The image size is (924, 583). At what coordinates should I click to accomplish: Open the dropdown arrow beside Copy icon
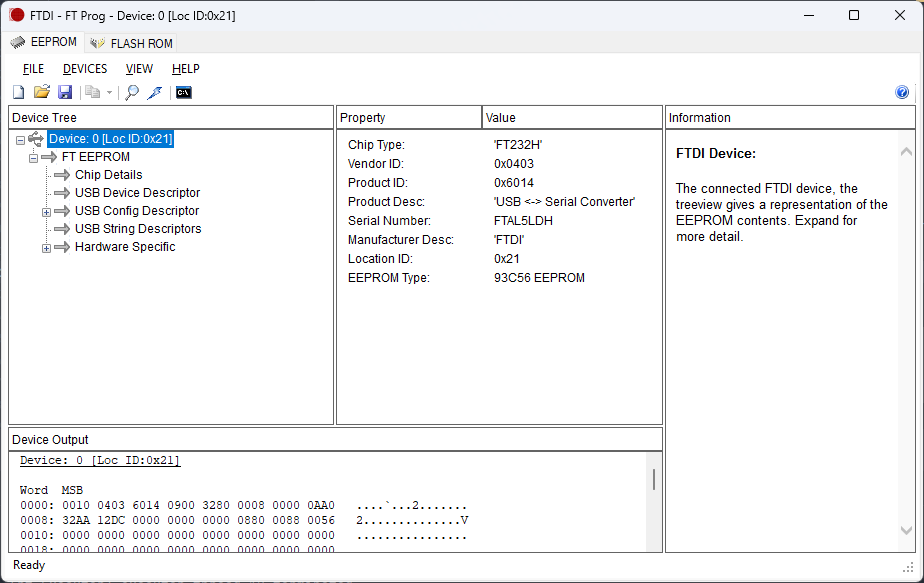109,93
